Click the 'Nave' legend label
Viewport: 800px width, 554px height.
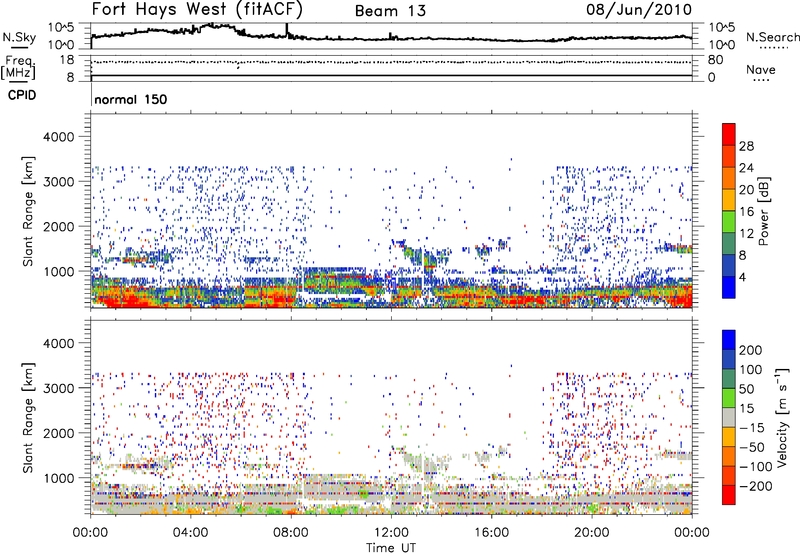tap(761, 70)
